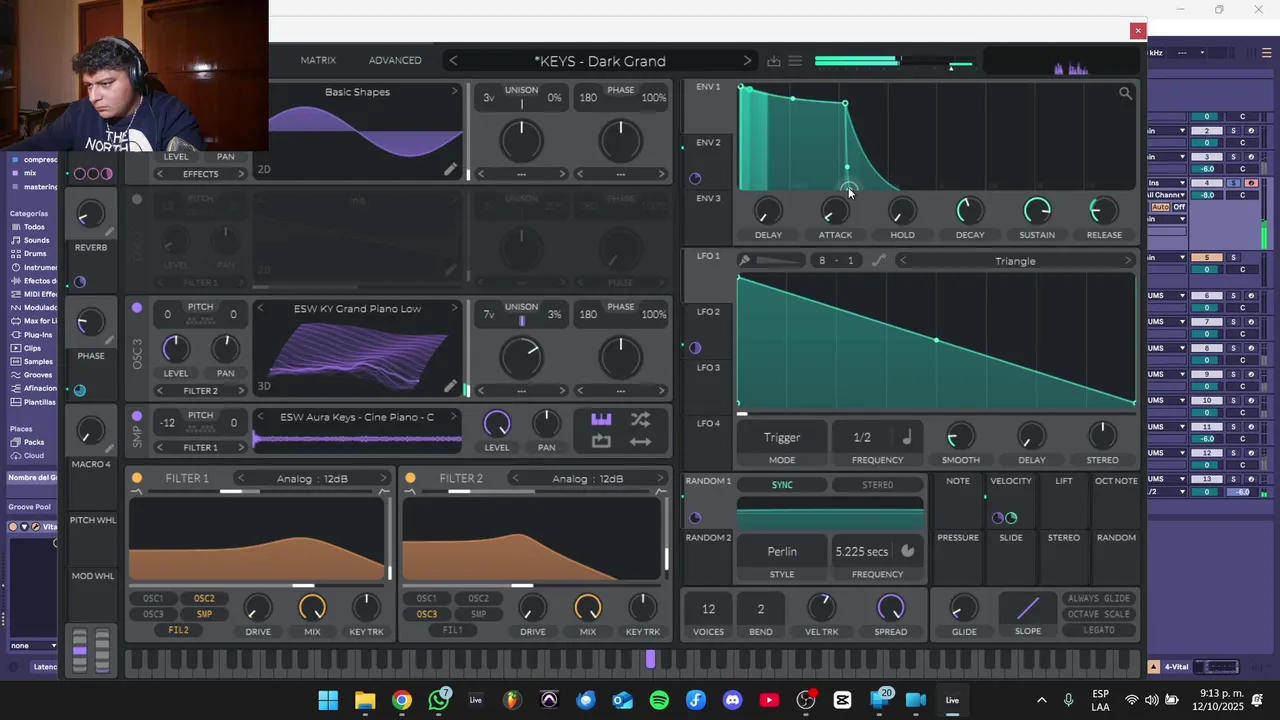Select next LFO shape after Triangle

point(1128,261)
